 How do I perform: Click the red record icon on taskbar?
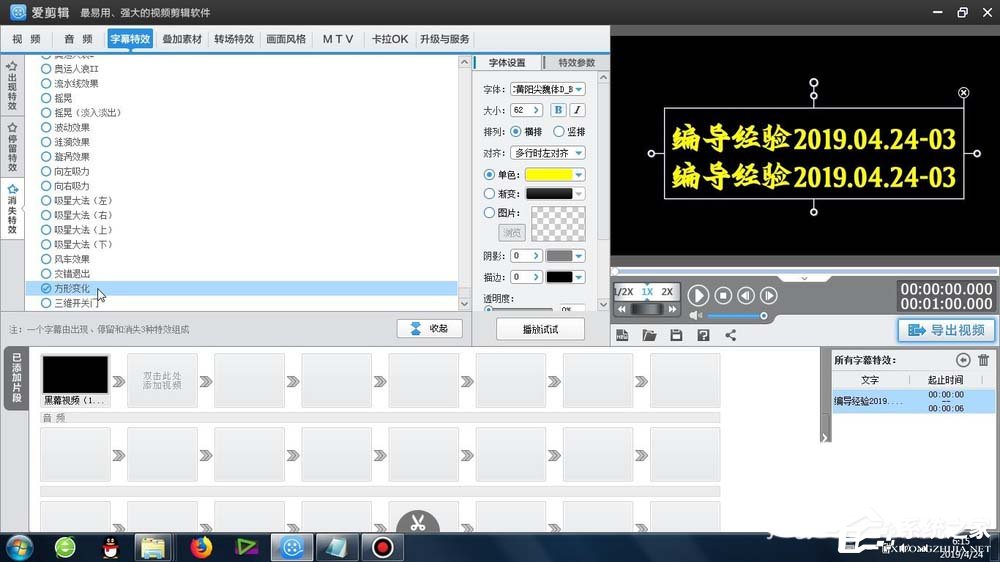pyautogui.click(x=382, y=548)
